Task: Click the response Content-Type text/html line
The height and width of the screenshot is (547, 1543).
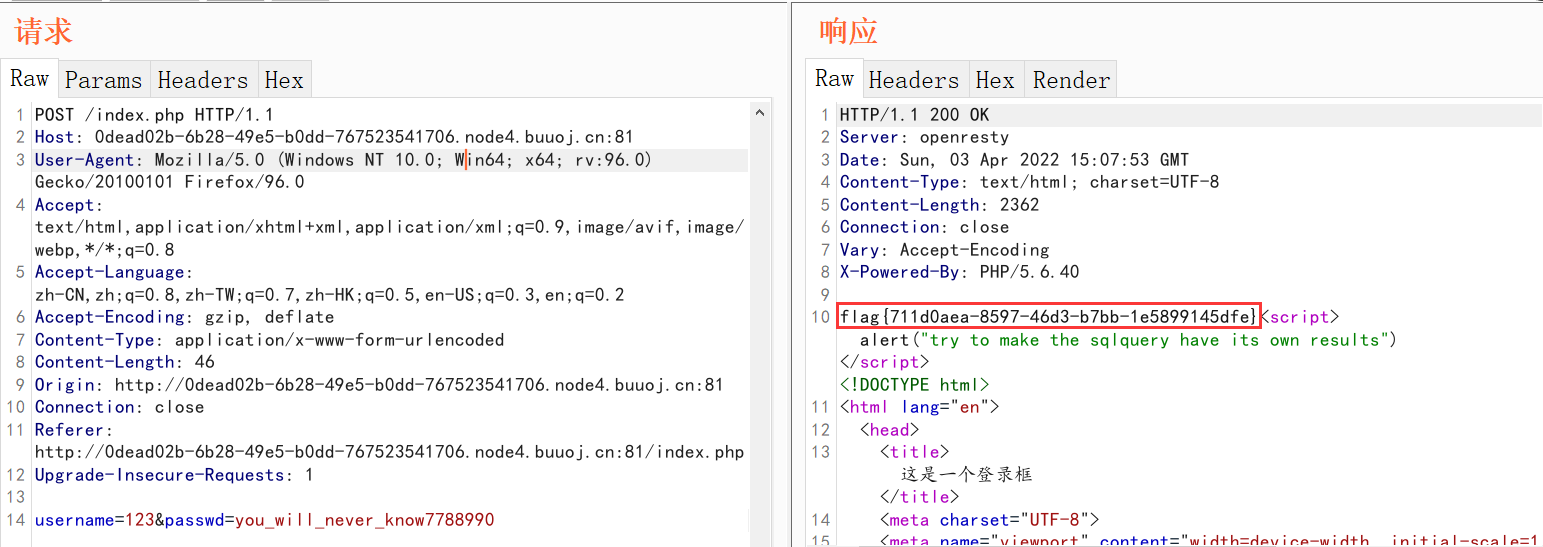Action: 1029,182
